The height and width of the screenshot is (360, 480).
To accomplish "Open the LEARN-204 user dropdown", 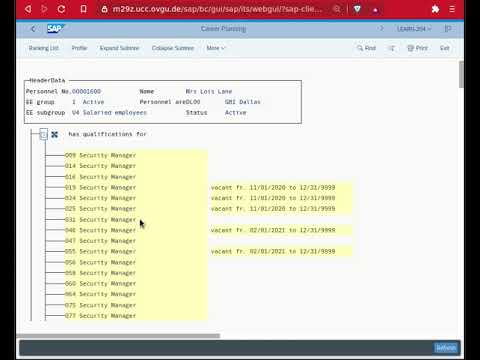I will coord(414,29).
